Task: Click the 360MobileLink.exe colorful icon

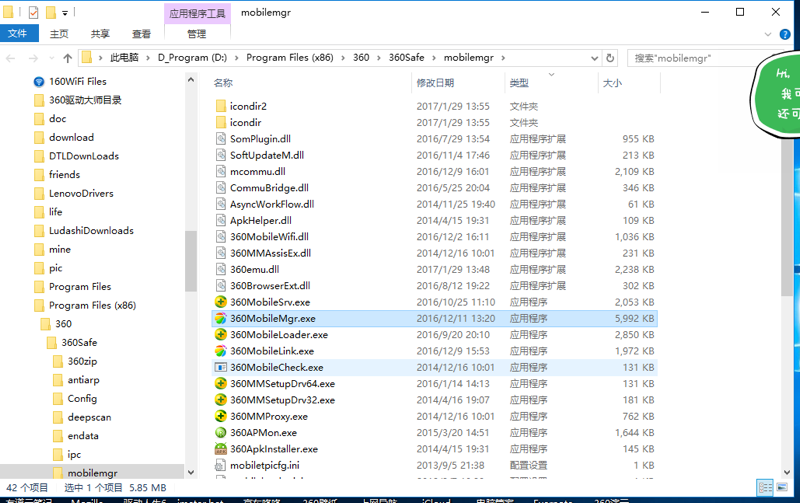Action: click(x=220, y=351)
